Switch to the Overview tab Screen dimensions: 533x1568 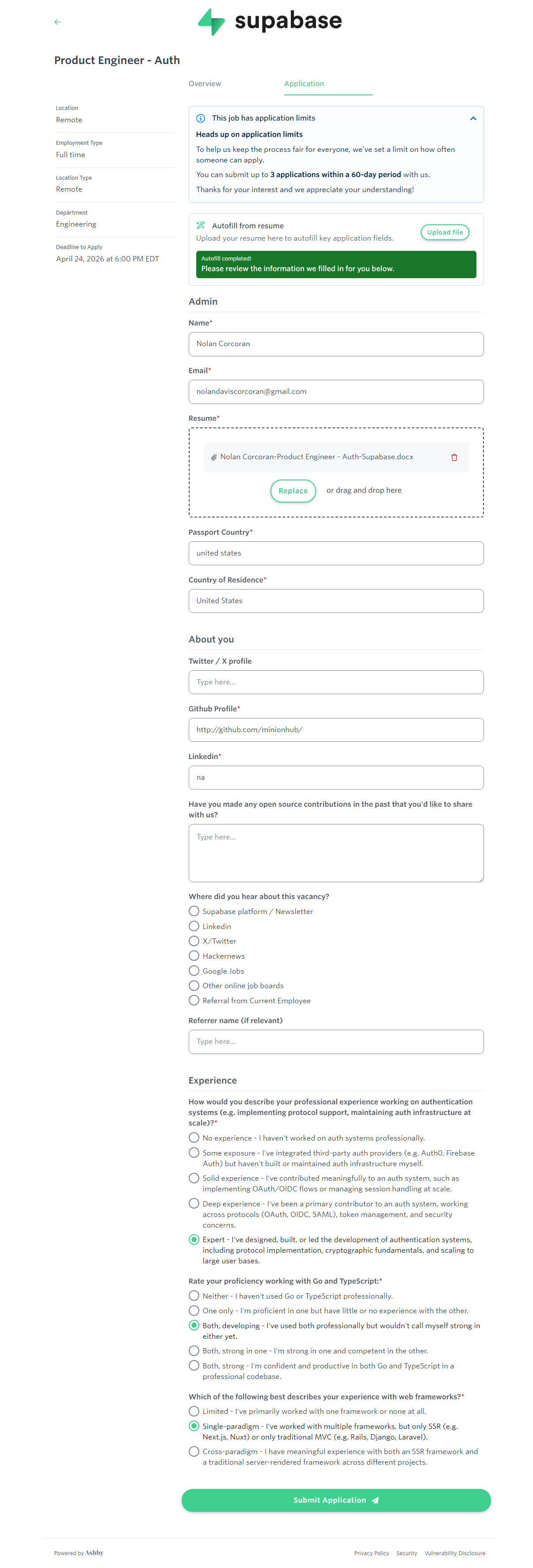[205, 84]
